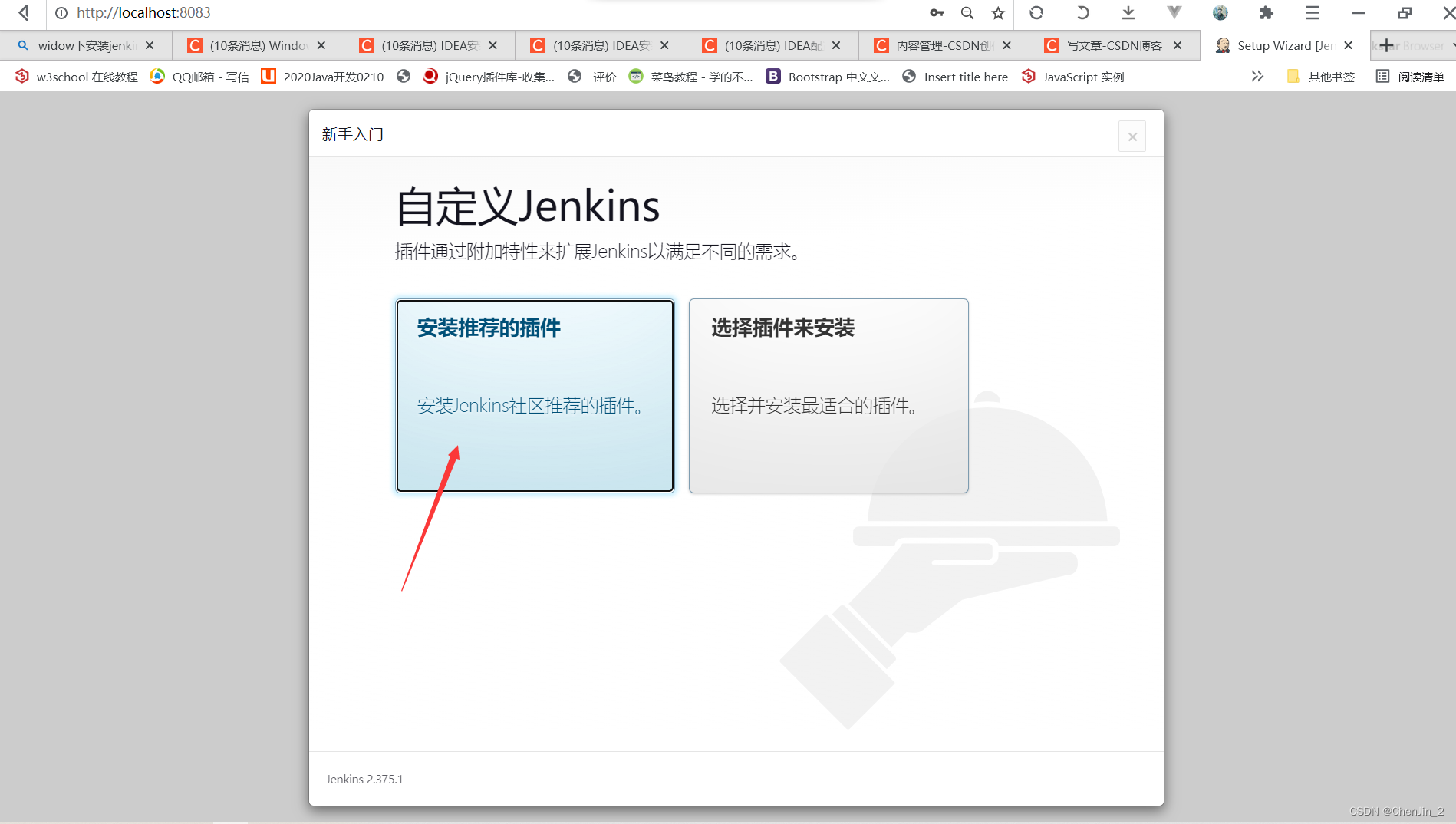The height and width of the screenshot is (824, 1456).
Task: Click the 自定义Jenkins heading
Action: point(528,206)
